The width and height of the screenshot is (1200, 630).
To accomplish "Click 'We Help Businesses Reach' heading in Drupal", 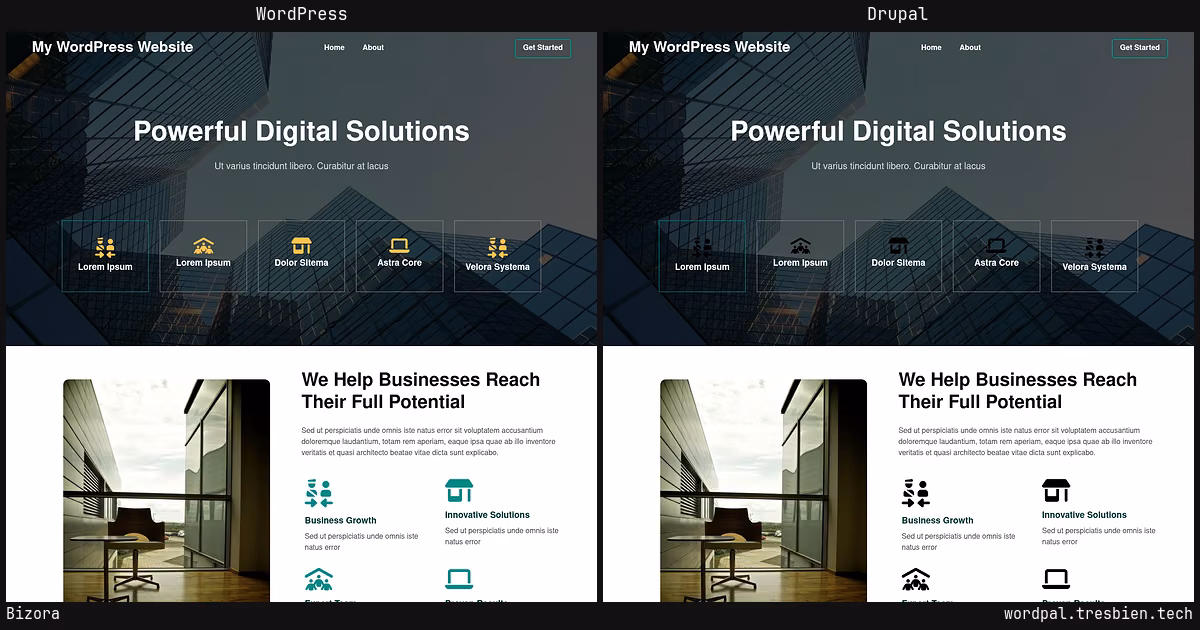I will pos(1018,391).
